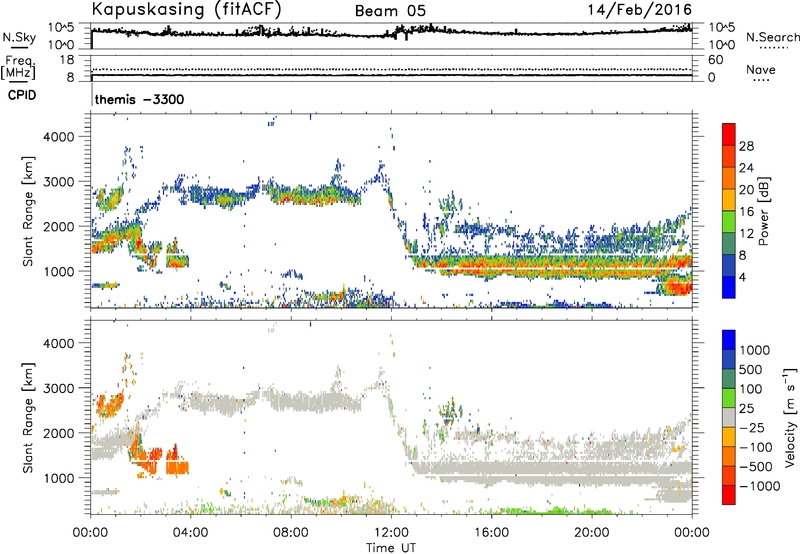Image resolution: width=800 pixels, height=554 pixels.
Task: Click the 16 tick on Power colorbar
Action: coord(746,212)
